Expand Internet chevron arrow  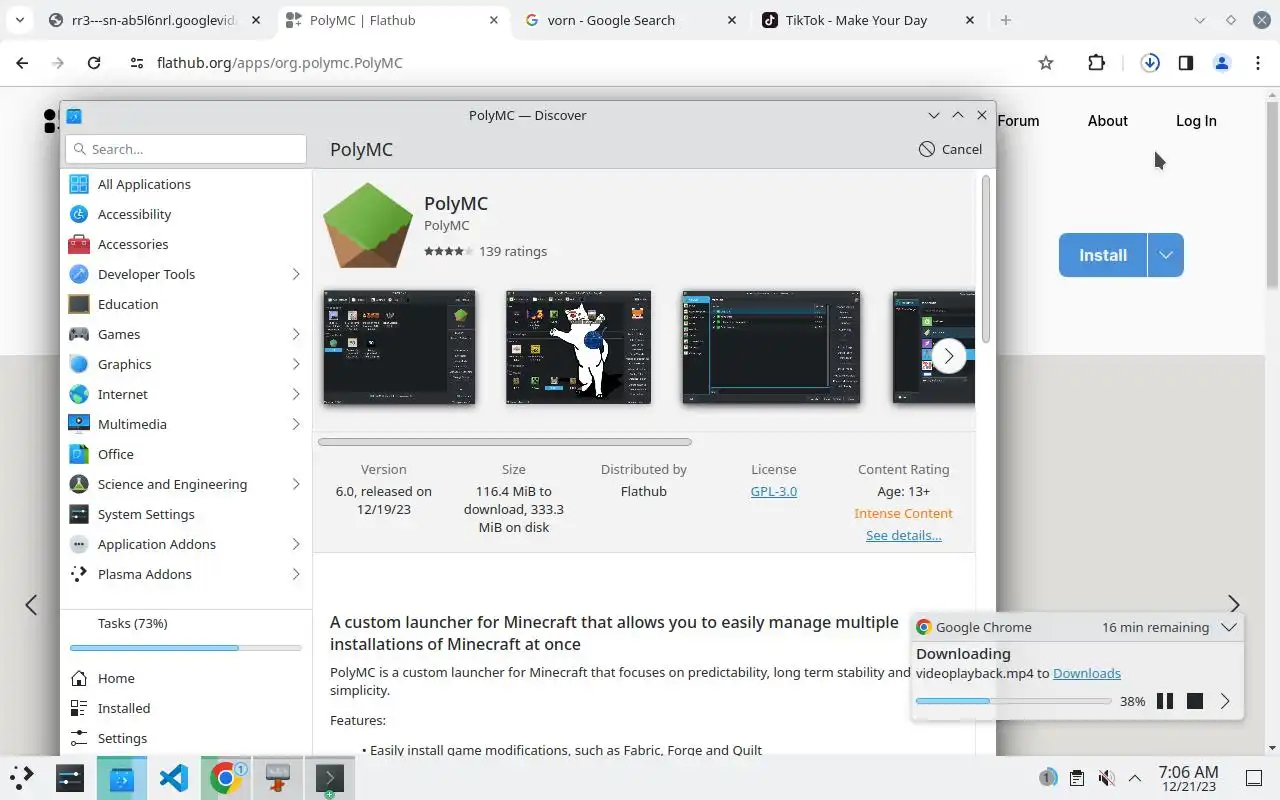click(x=296, y=394)
